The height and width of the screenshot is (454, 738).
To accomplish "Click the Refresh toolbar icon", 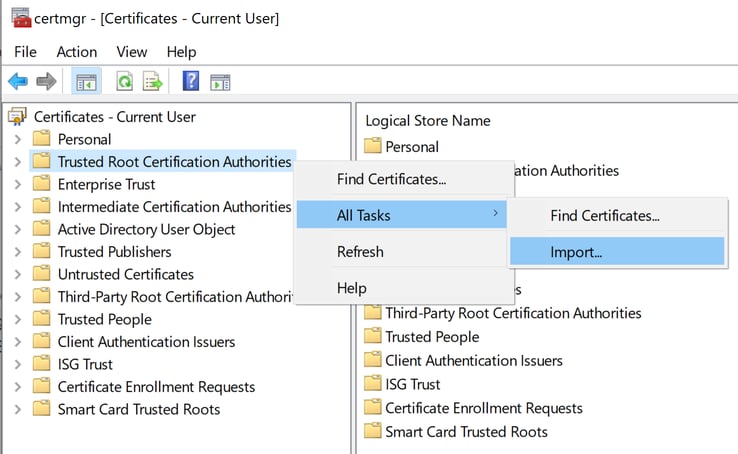I will tap(125, 81).
